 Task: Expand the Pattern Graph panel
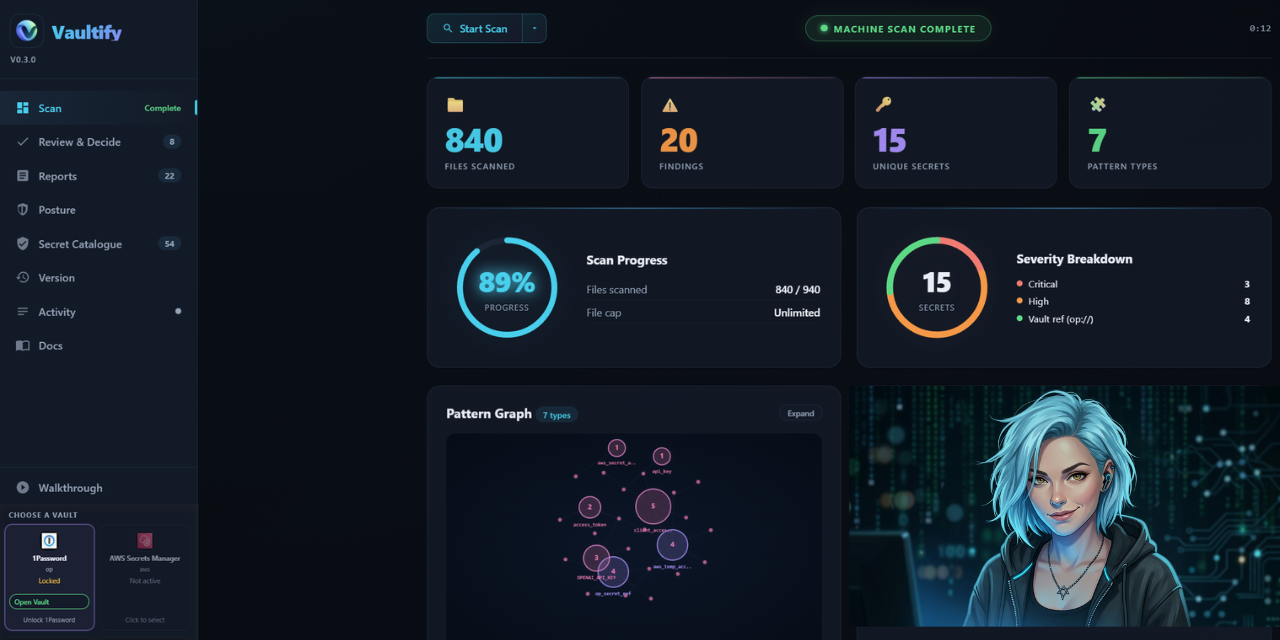point(800,413)
